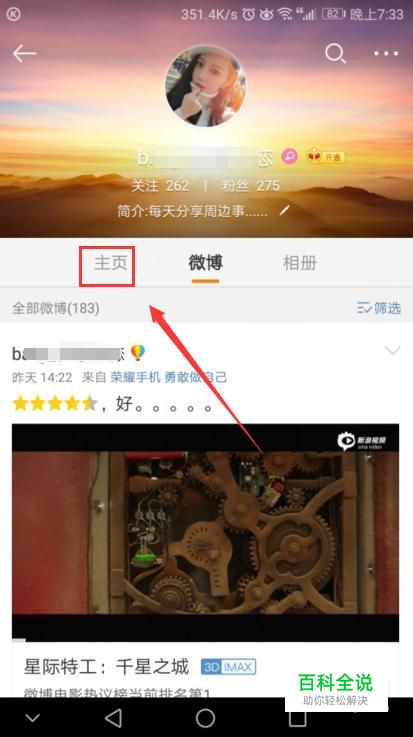The height and width of the screenshot is (737, 413).
Task: Expand the post options chevron
Action: pos(392,350)
